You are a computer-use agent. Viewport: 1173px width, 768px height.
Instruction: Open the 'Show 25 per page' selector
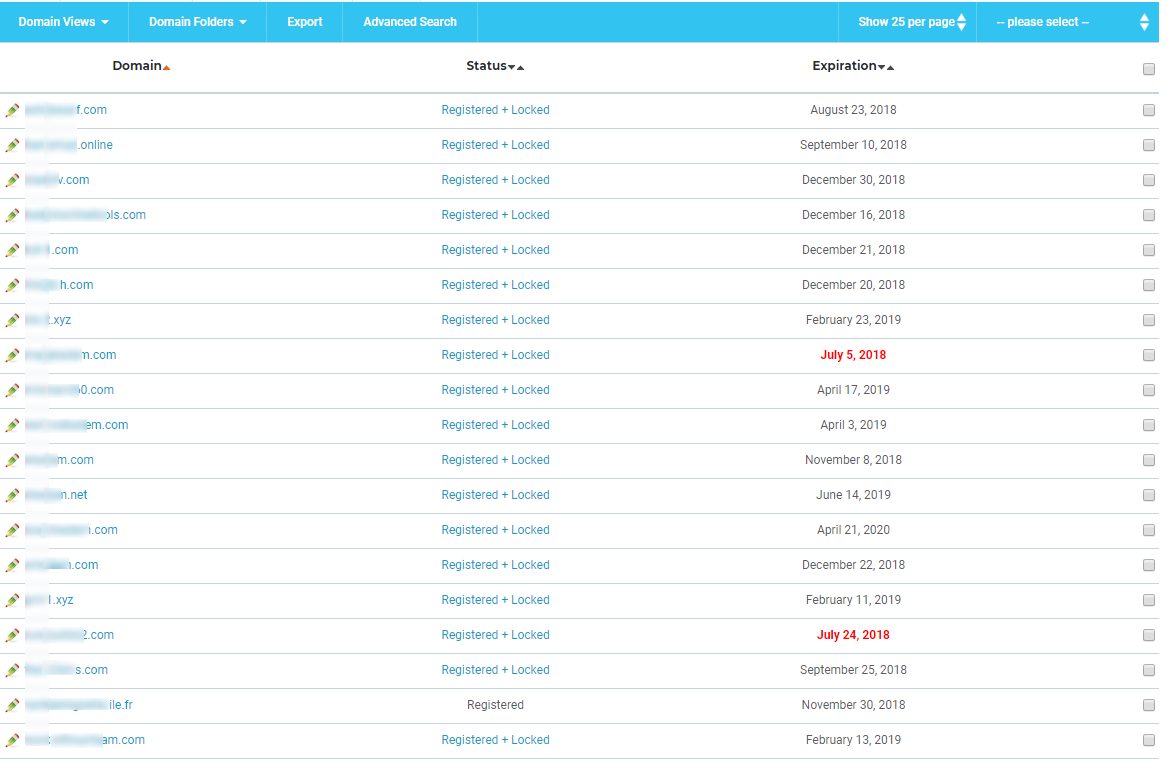coord(910,22)
